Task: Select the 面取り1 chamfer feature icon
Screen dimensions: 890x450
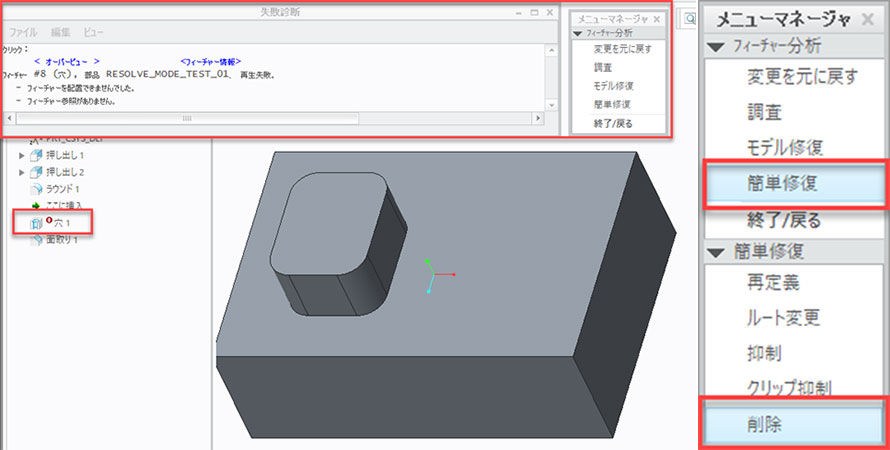Action: click(x=37, y=241)
